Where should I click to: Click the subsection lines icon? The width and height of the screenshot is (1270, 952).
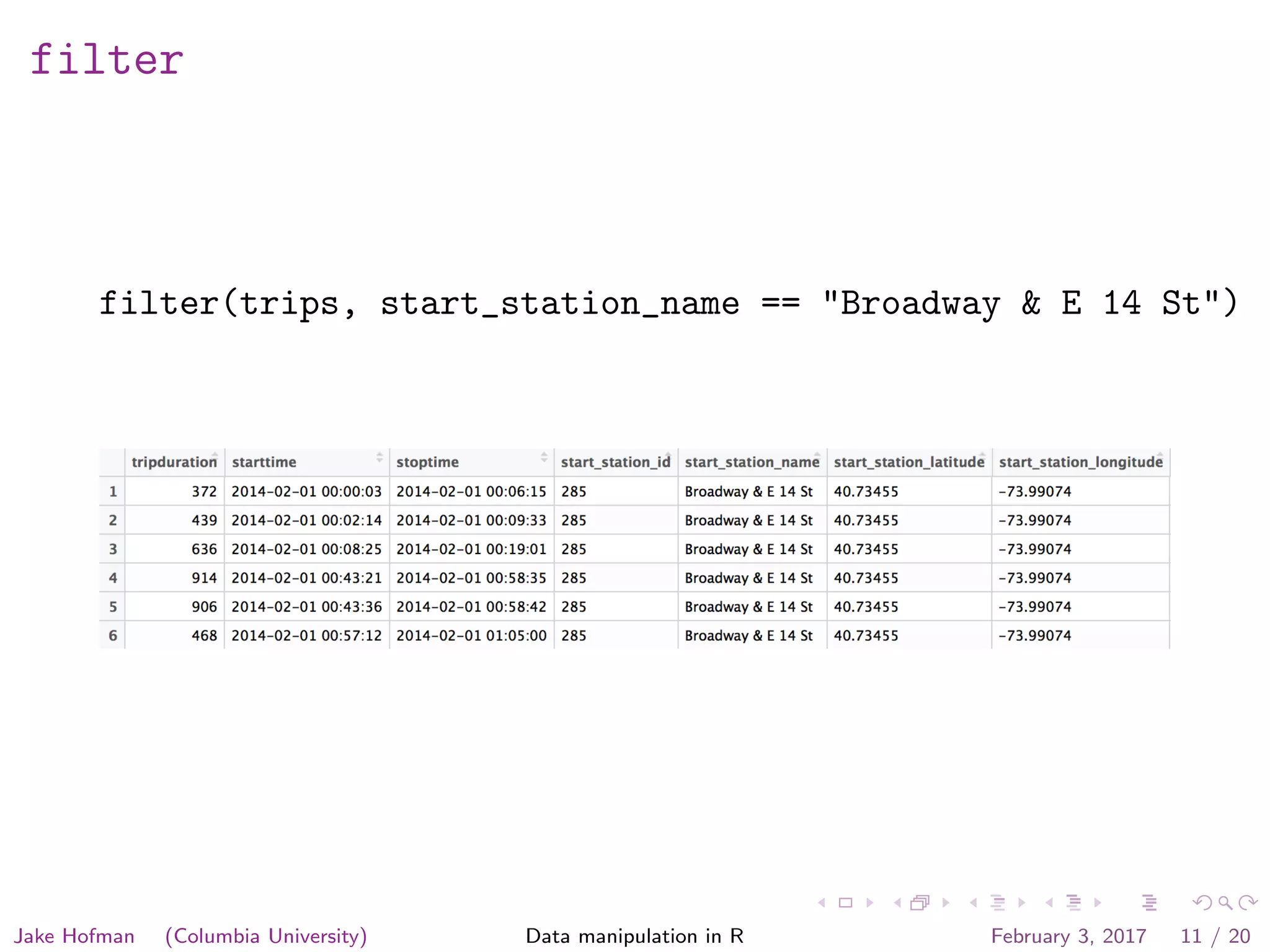point(997,903)
